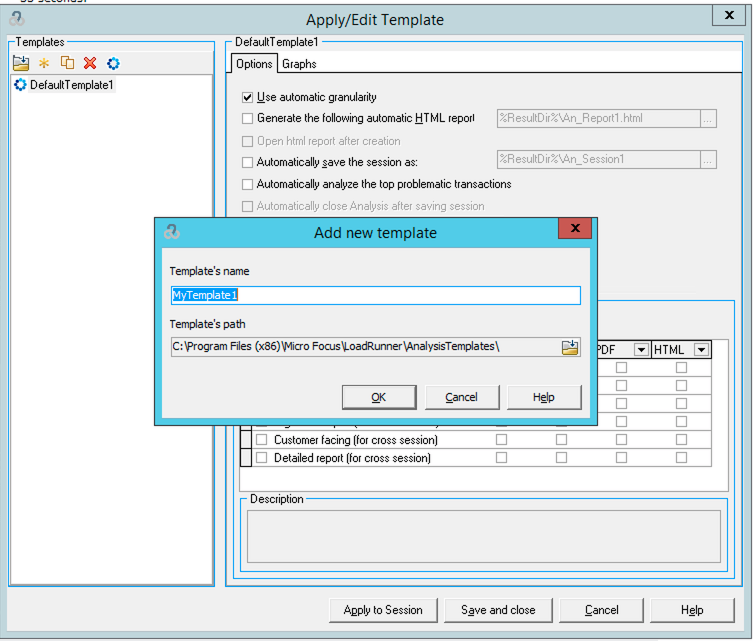Click the ellipsis button beside An_Report1.html
This screenshot has width=753, height=641.
(708, 118)
